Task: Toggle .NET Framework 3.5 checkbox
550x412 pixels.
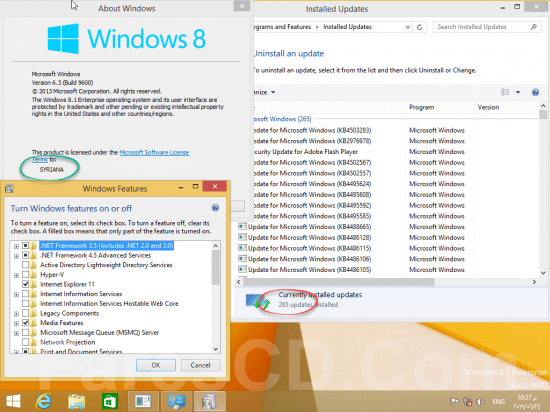Action: [26, 245]
